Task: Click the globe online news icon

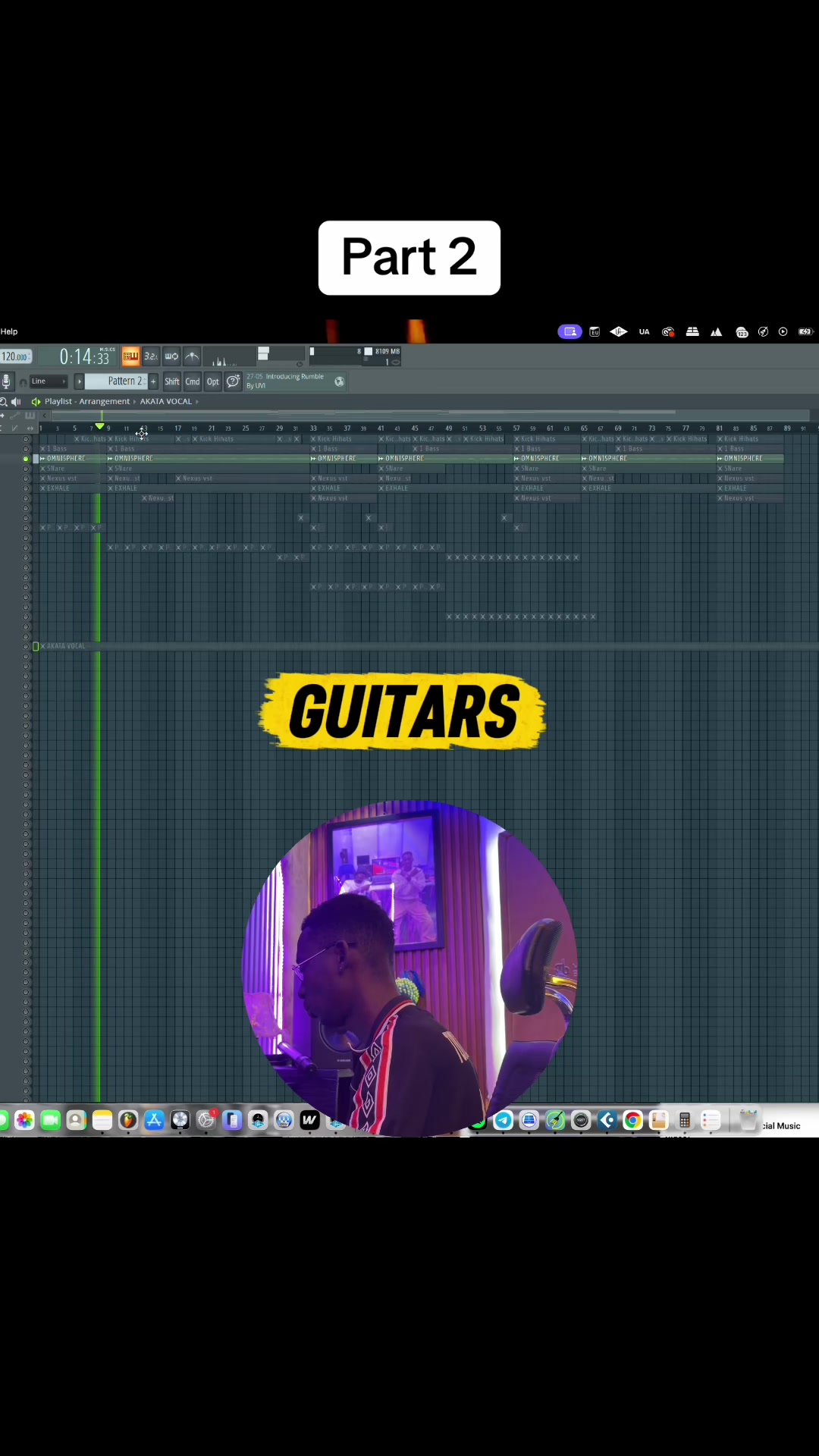Action: (339, 381)
